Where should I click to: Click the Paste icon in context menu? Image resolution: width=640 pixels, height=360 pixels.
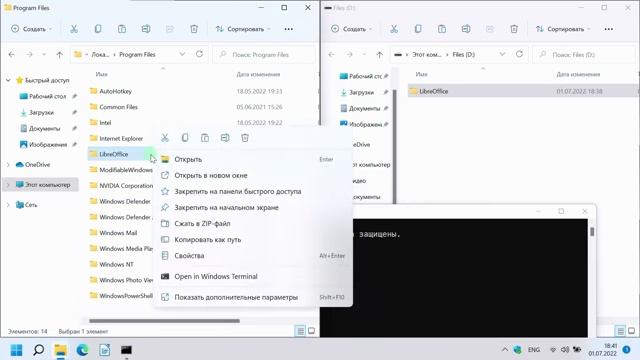(205, 138)
